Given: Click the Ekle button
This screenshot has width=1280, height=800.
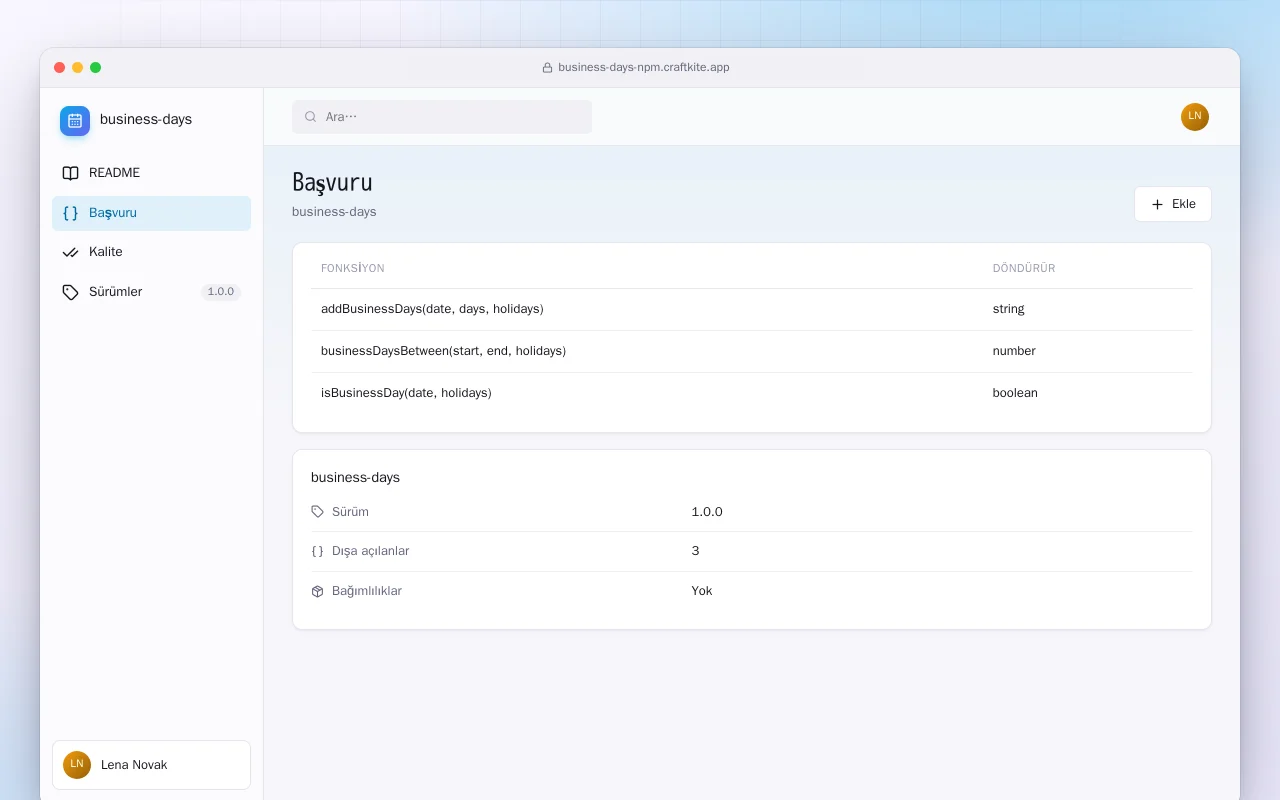Looking at the screenshot, I should coord(1172,204).
